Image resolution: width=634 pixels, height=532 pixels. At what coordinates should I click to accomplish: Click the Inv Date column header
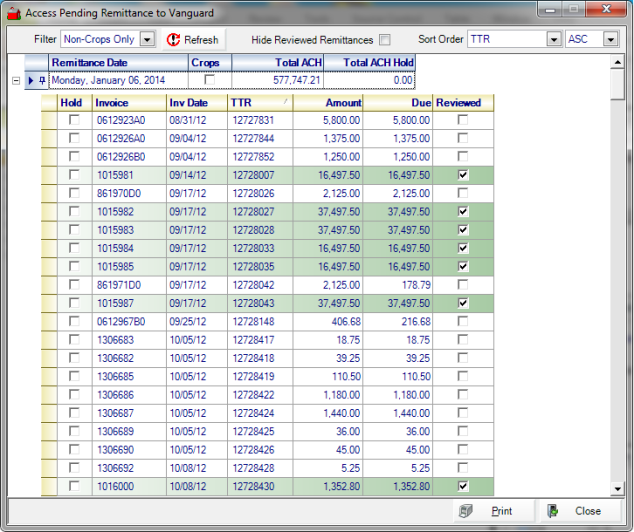point(195,102)
